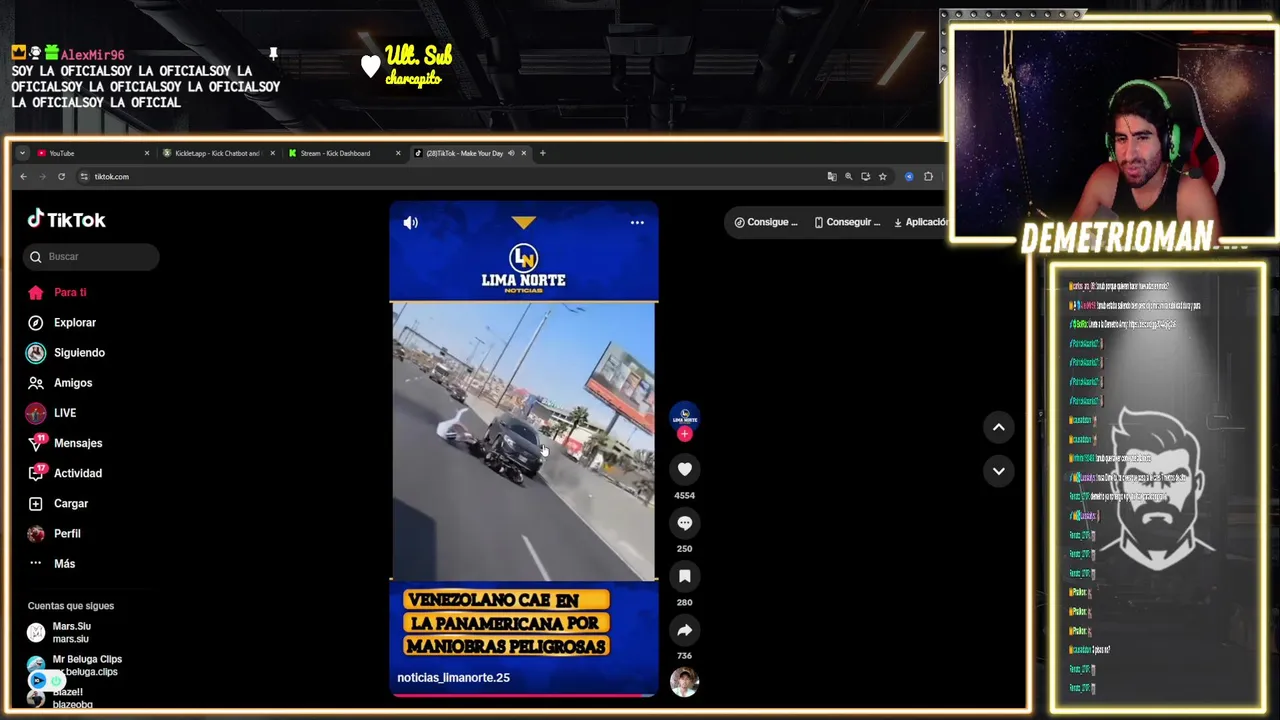Open the video three-dots options menu
The width and height of the screenshot is (1280, 720).
coord(637,222)
